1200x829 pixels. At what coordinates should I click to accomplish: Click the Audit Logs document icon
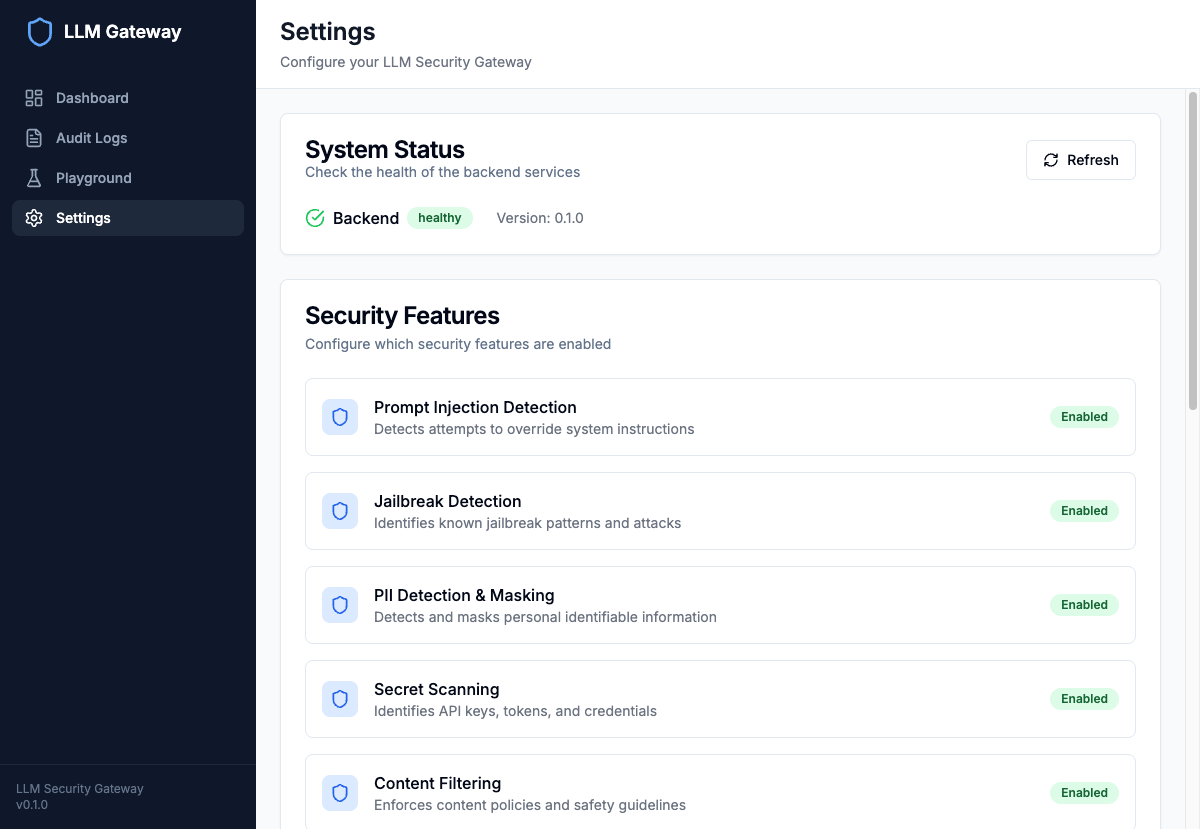[34, 138]
